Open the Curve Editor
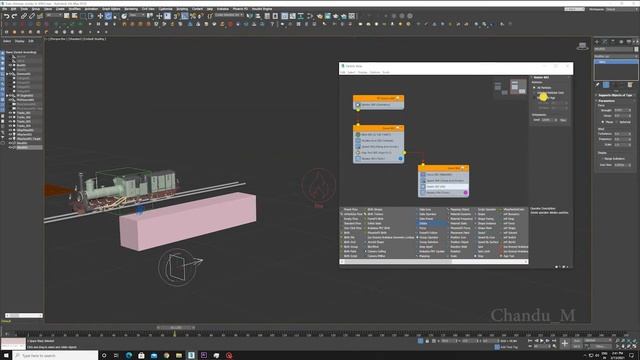Image resolution: width=640 pixels, height=360 pixels. point(293,16)
